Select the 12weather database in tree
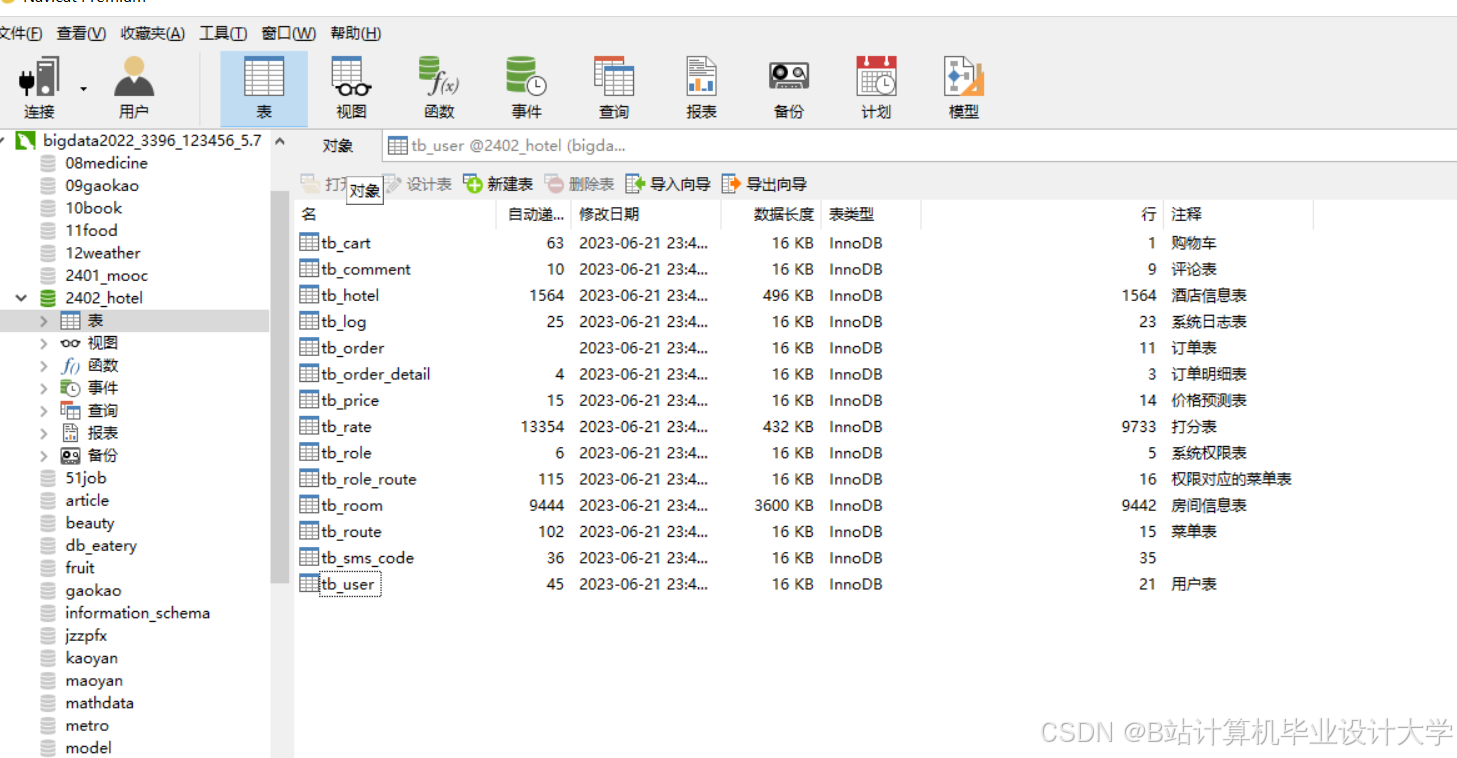Image resolution: width=1457 pixels, height=758 pixels. (102, 253)
